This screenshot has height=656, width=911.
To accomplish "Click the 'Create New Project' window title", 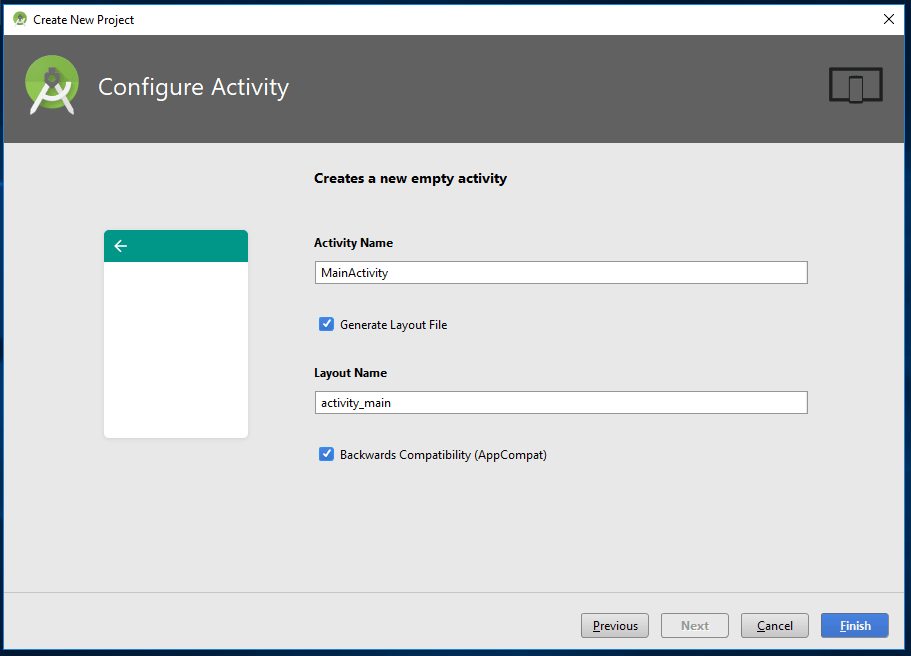I will click(83, 20).
